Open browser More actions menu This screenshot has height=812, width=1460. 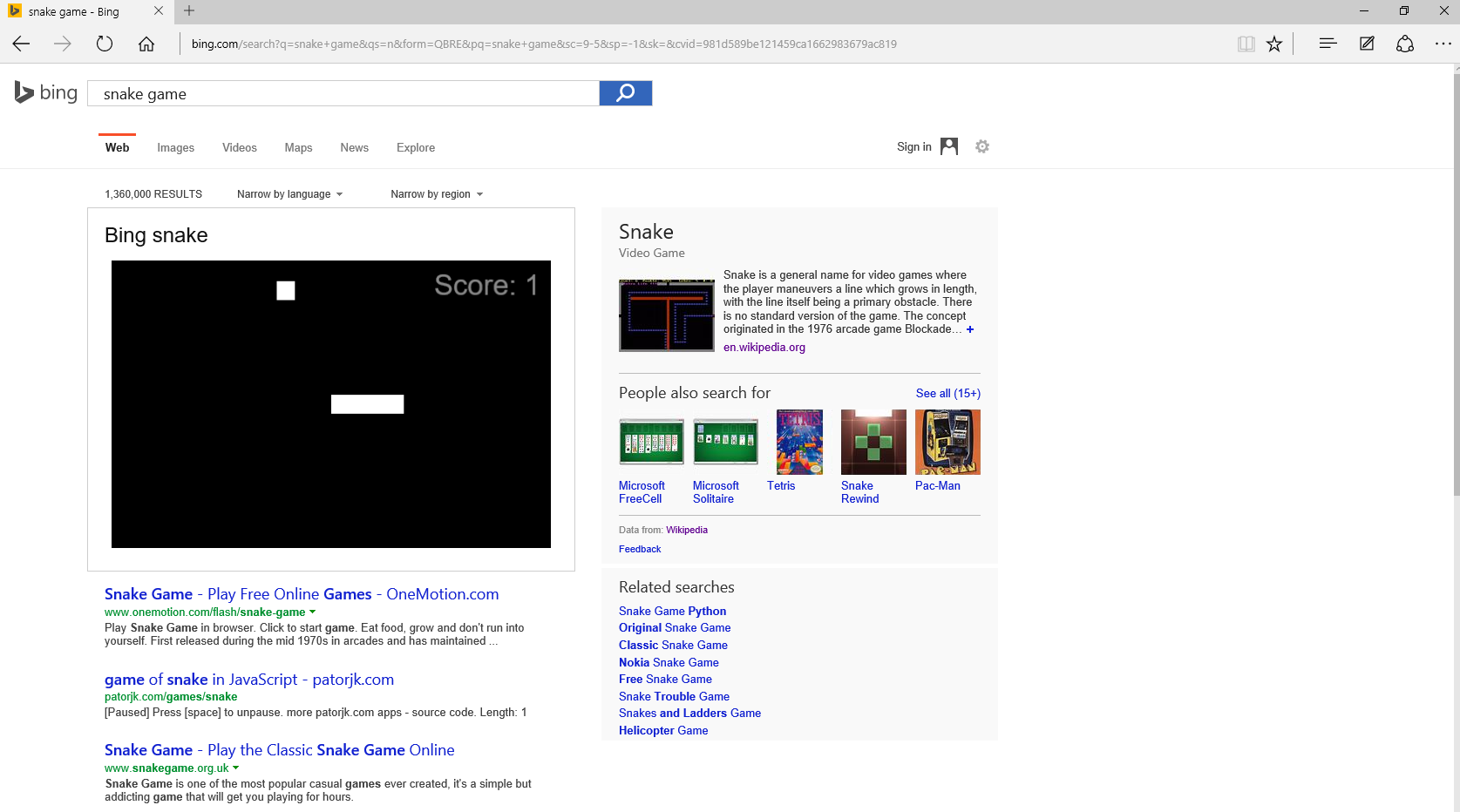[x=1443, y=44]
